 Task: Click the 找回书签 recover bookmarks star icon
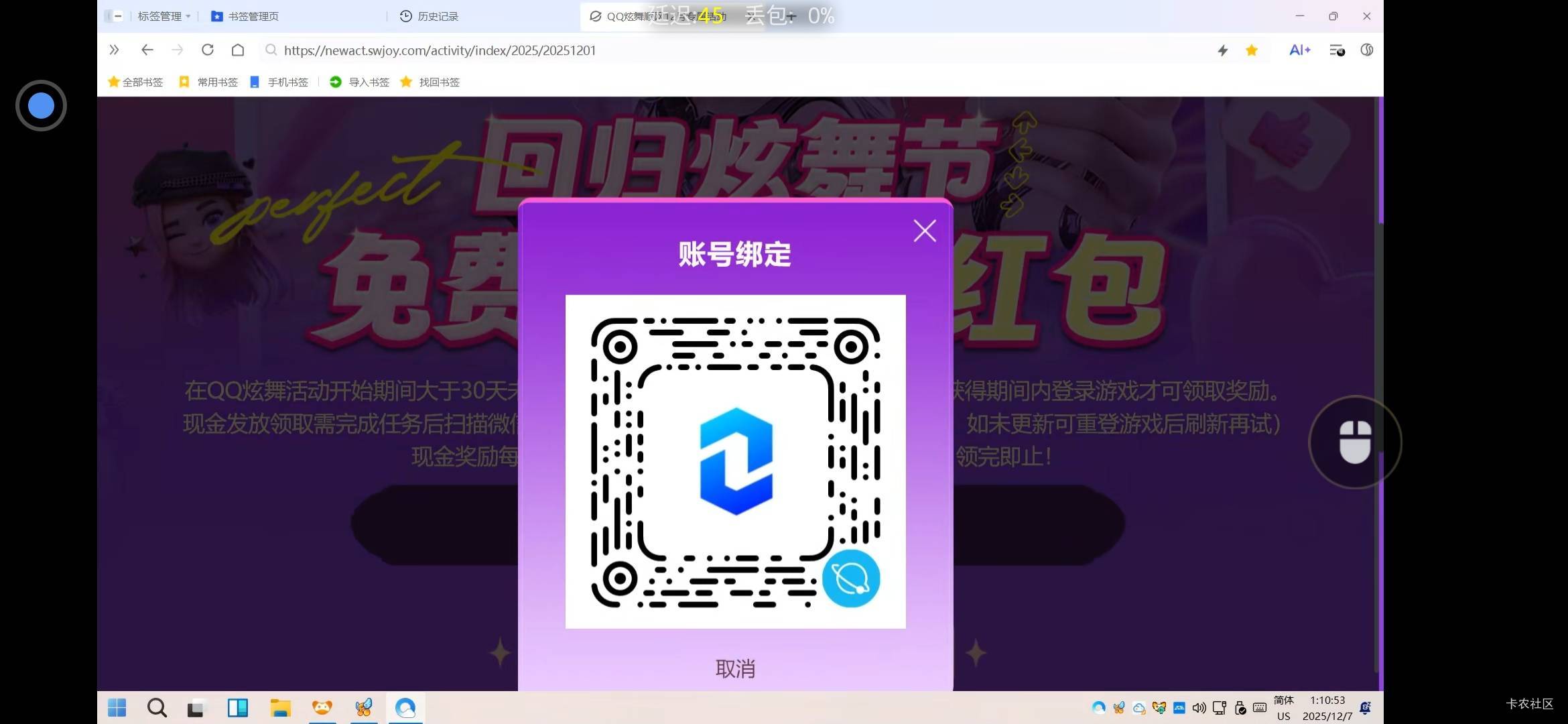[x=406, y=82]
